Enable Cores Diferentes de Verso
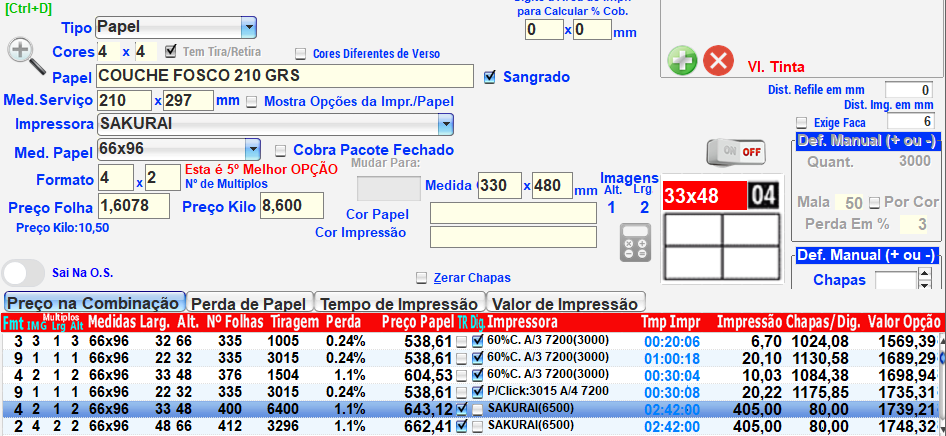Screen dimensions: 946x436 point(300,54)
